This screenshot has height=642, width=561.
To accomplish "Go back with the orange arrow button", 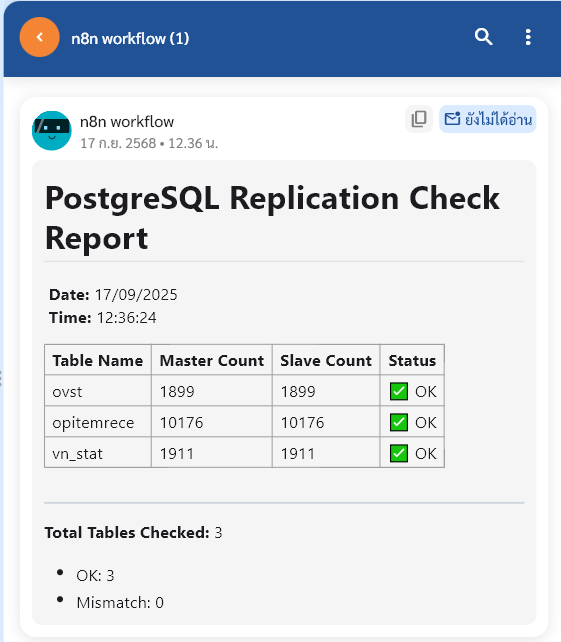I will click(39, 37).
